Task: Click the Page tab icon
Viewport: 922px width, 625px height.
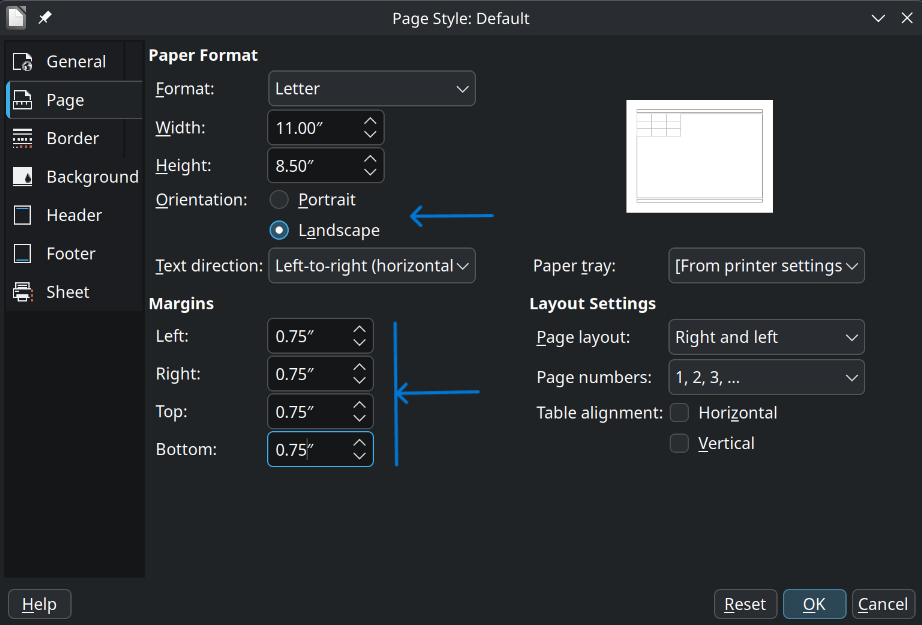Action: [22, 100]
